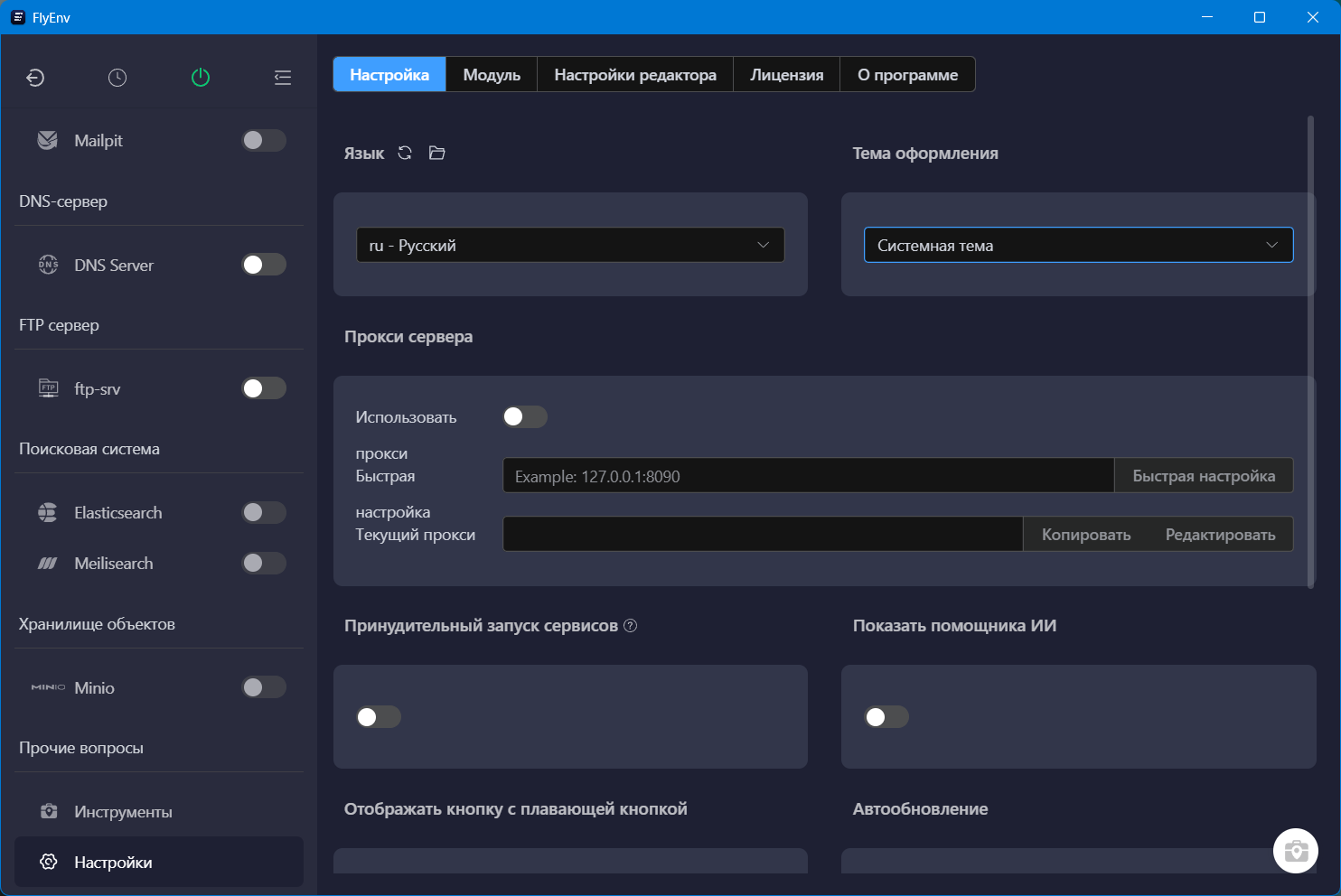Image resolution: width=1341 pixels, height=896 pixels.
Task: Enable the DNS Server toggle
Action: (264, 265)
